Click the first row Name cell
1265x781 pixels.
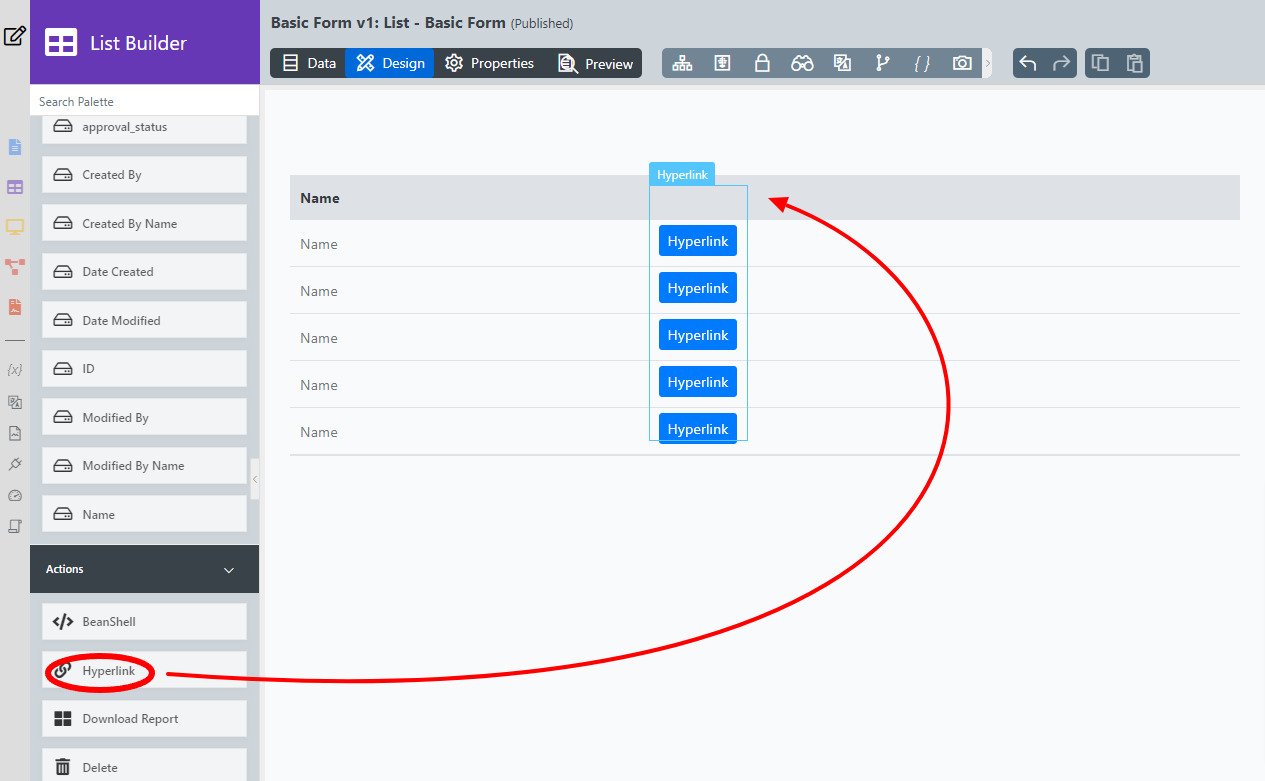click(x=319, y=244)
